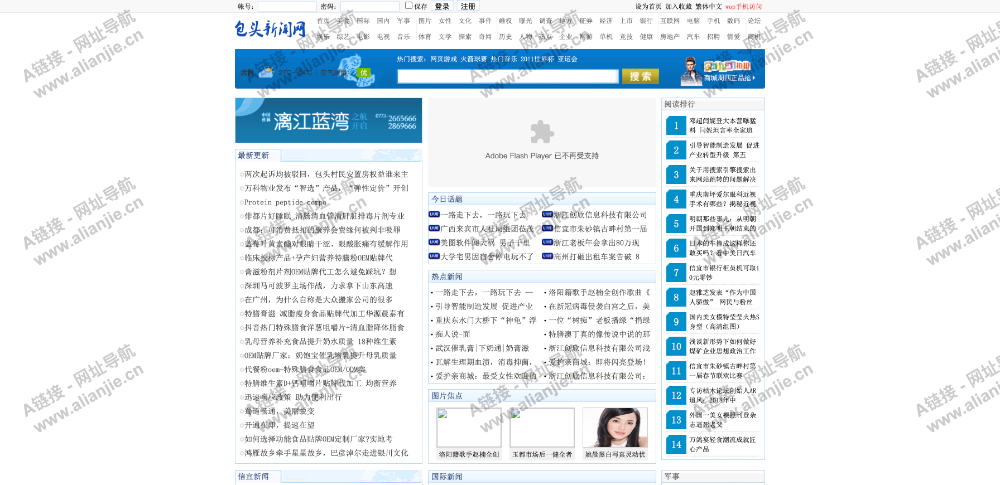The height and width of the screenshot is (485, 1000).
Task: Click the broken image icon above 洛阳籍歌手
Action: tap(441, 414)
